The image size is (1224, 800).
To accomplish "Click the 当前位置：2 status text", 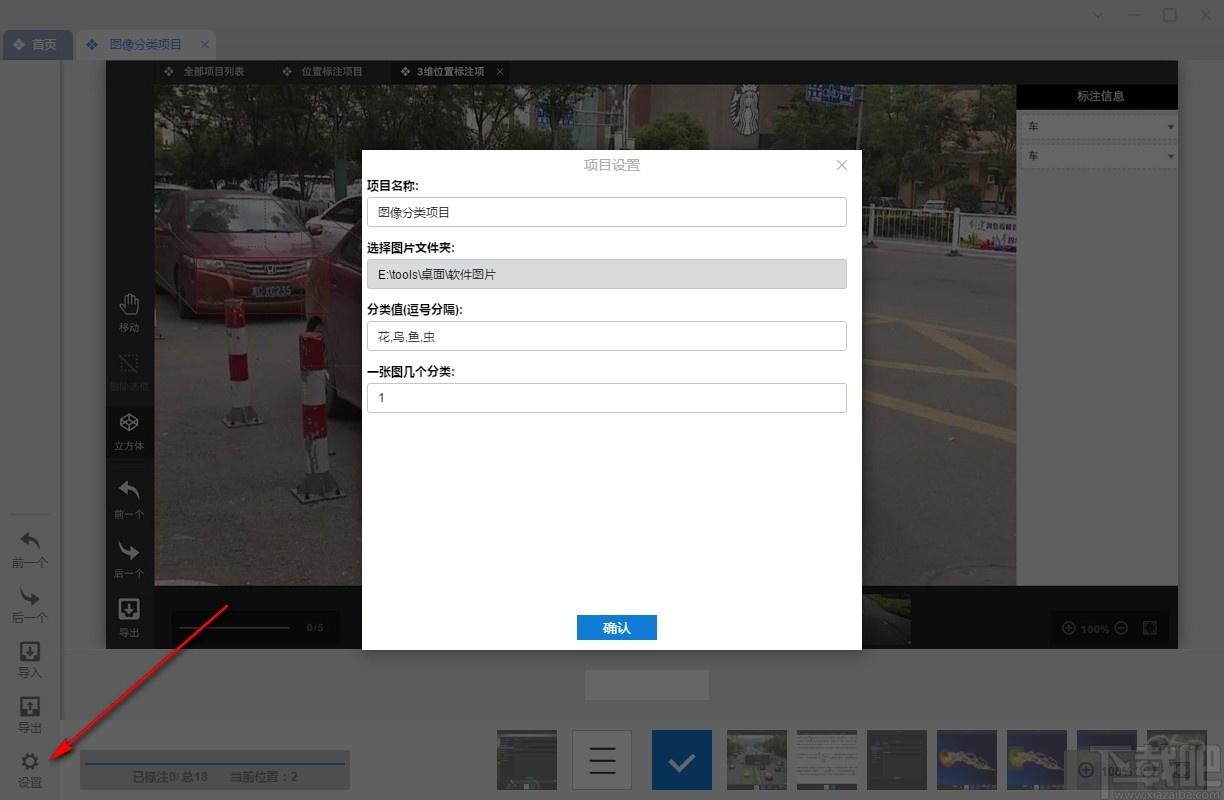I will 264,777.
